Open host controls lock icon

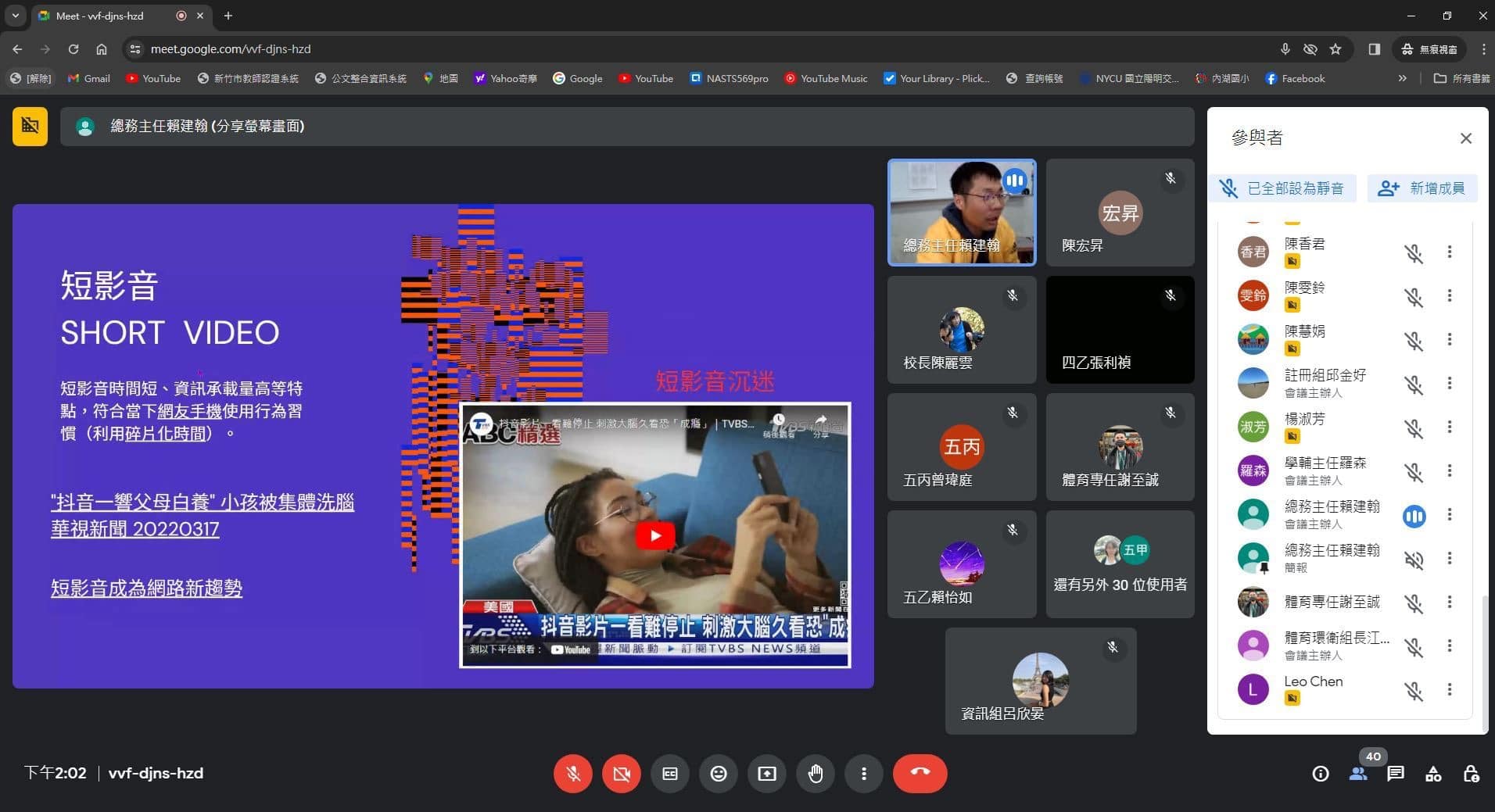[x=1470, y=774]
